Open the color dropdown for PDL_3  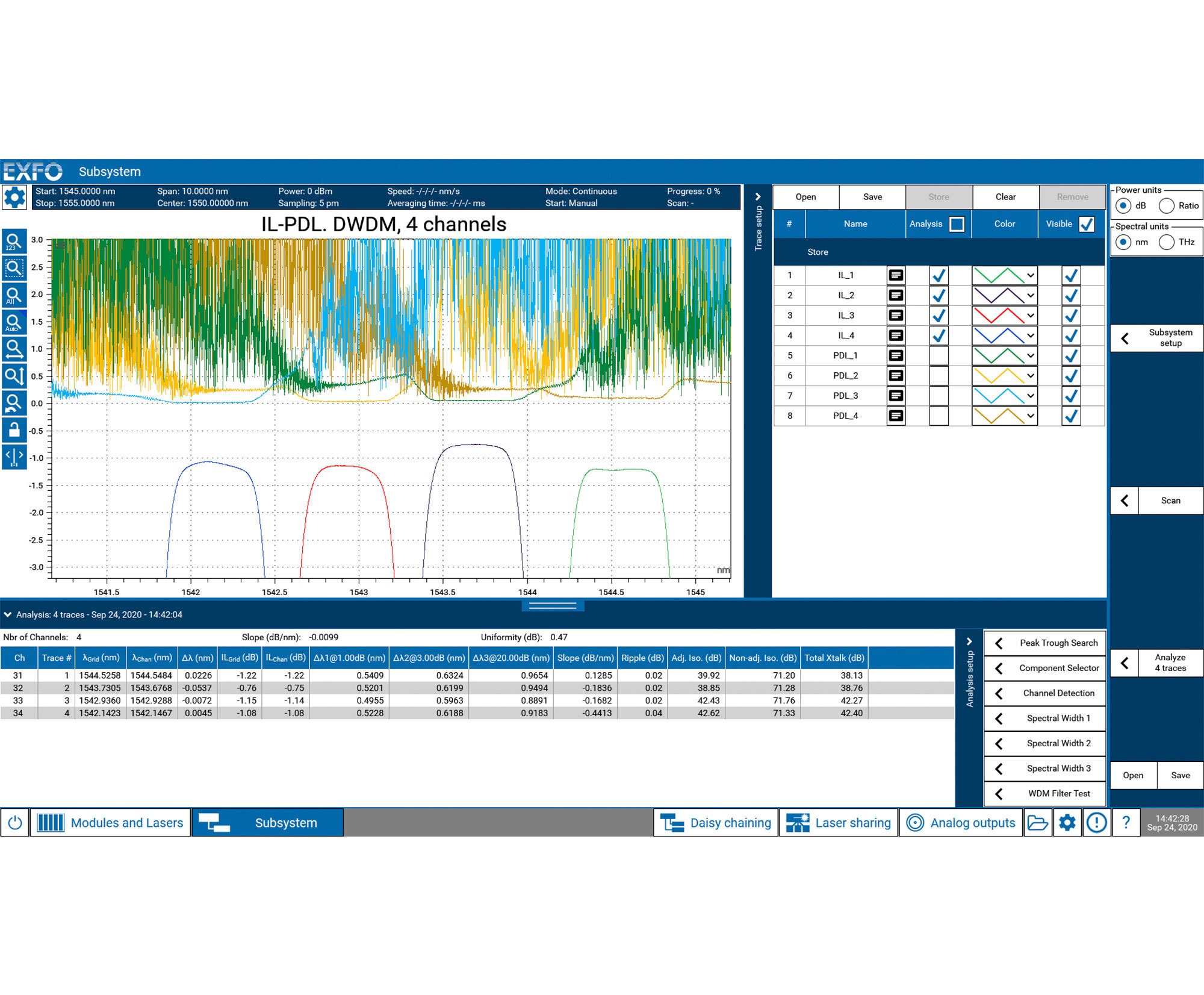coord(1030,396)
